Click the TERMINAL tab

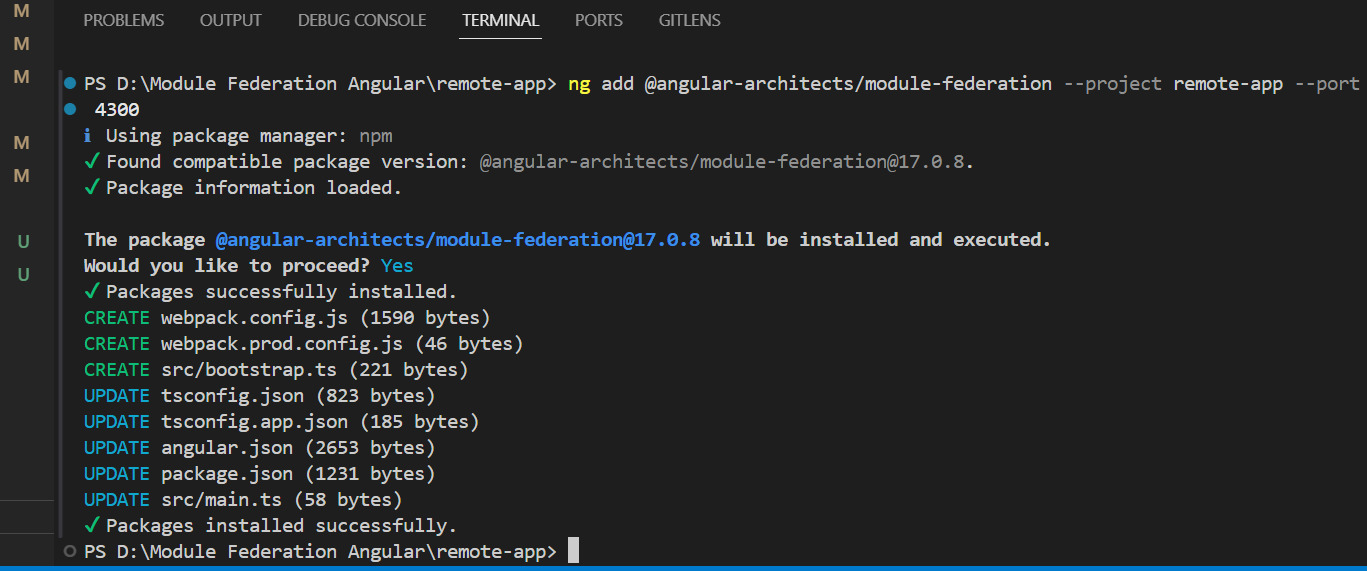pos(500,20)
